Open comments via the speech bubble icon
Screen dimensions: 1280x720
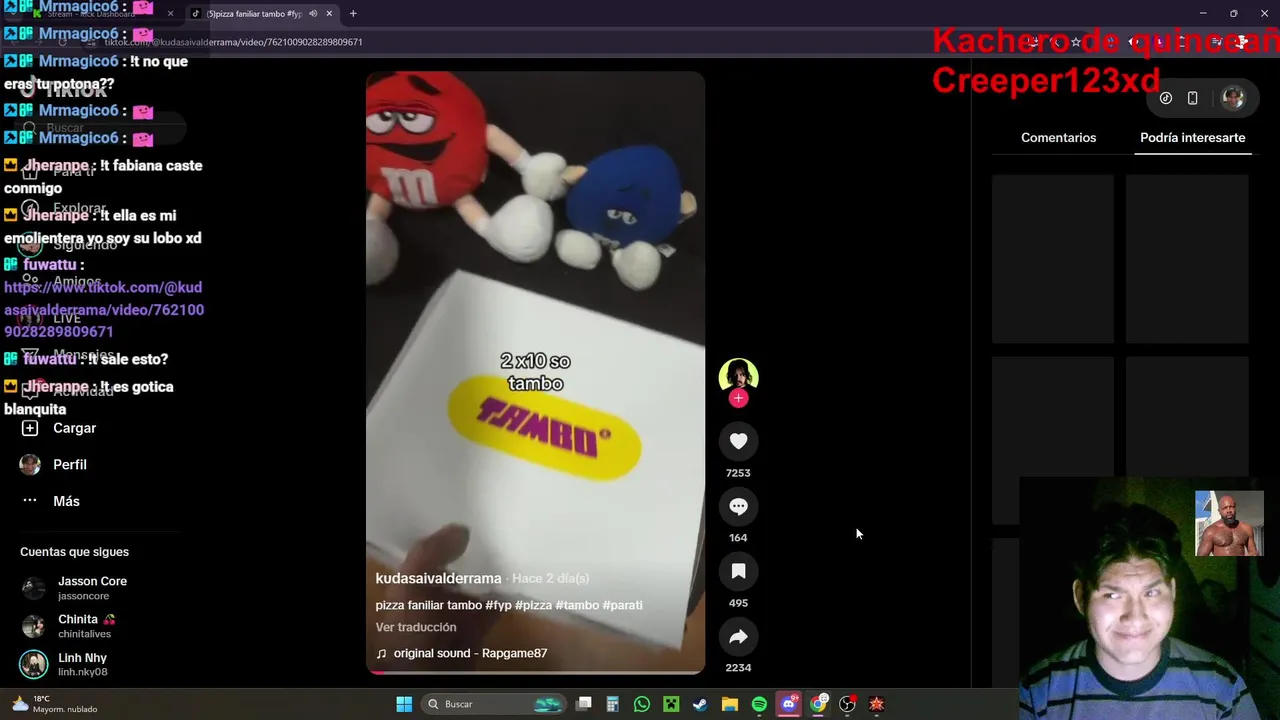point(738,506)
